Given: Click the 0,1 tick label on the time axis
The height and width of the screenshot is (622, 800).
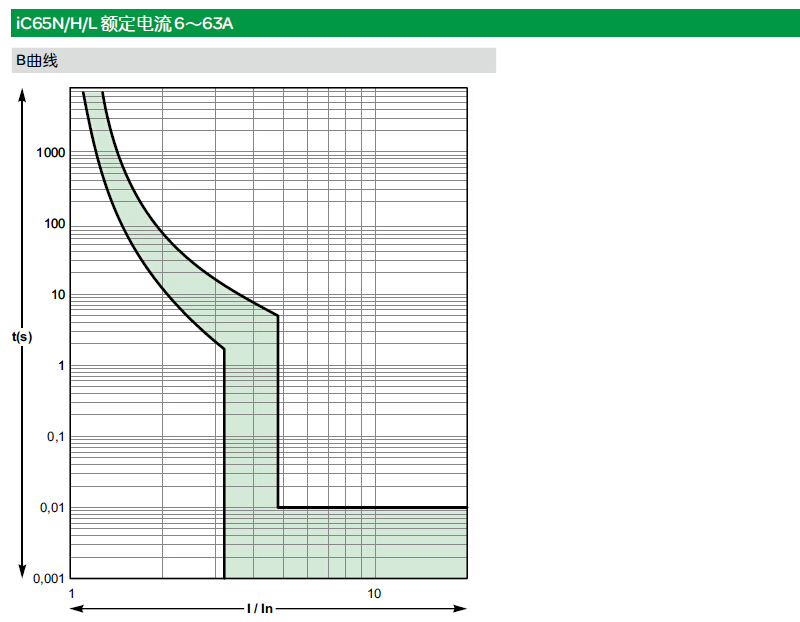Looking at the screenshot, I should click(54, 436).
